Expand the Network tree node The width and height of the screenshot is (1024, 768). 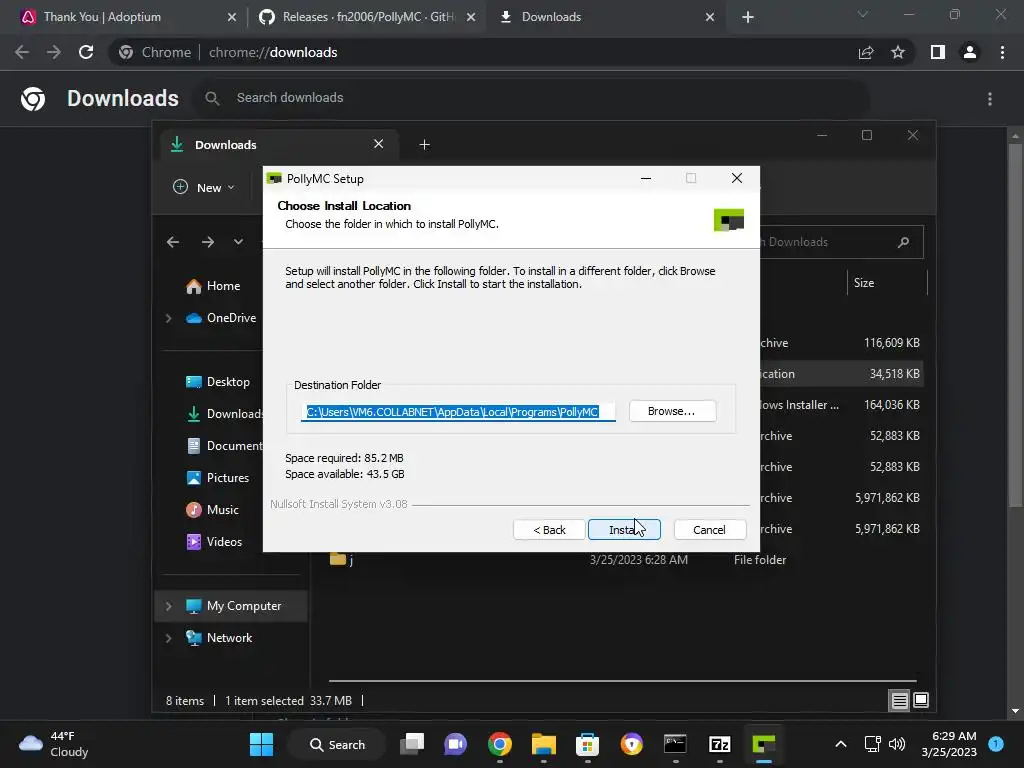coord(168,638)
